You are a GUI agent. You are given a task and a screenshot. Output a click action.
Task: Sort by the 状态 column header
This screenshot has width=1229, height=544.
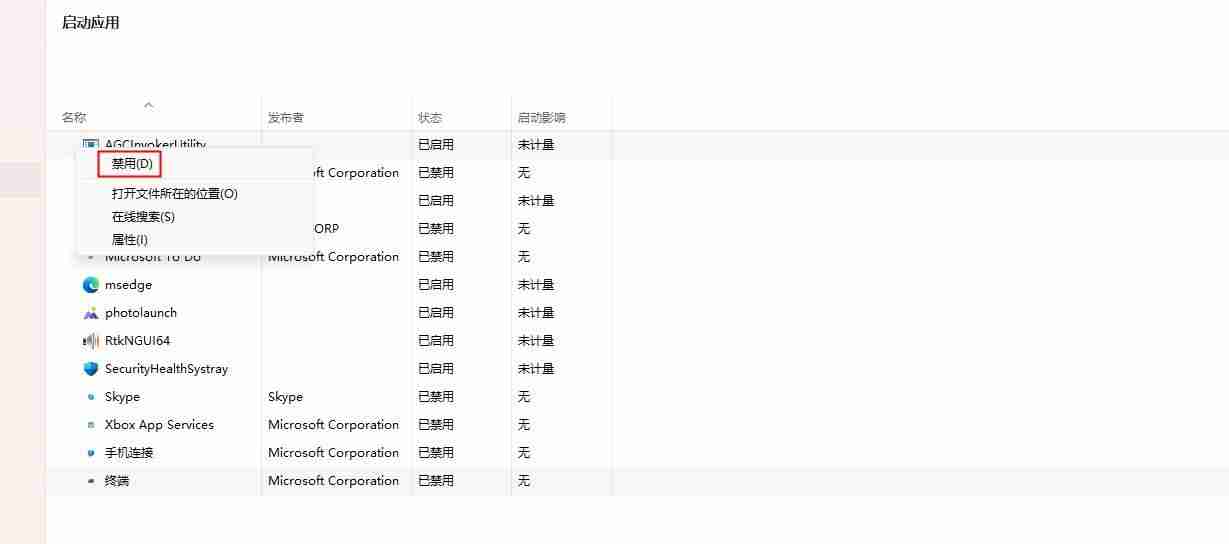point(430,118)
